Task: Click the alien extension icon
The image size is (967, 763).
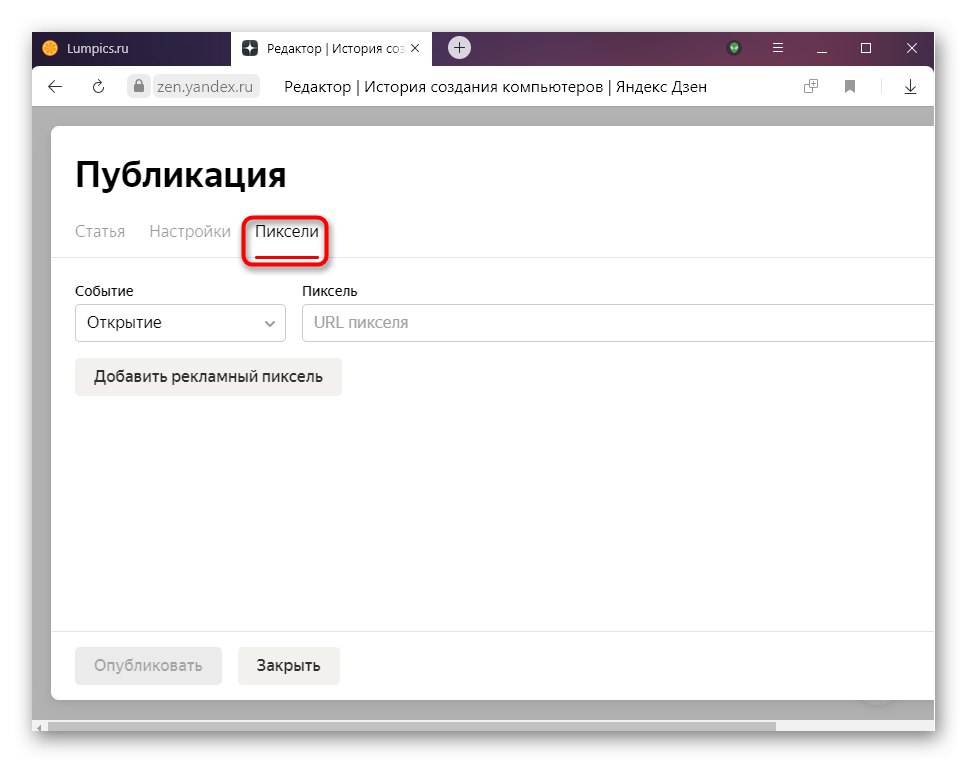Action: point(734,47)
